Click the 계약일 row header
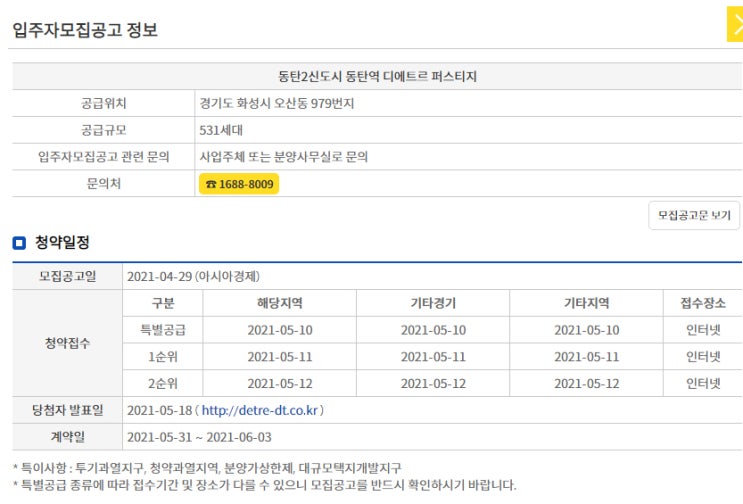The height and width of the screenshot is (504, 743). (67, 437)
